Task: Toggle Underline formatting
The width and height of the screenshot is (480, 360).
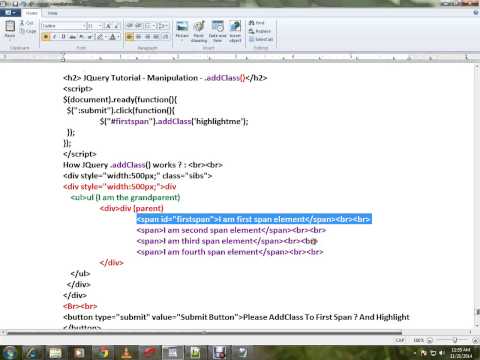Action: (x=63, y=37)
